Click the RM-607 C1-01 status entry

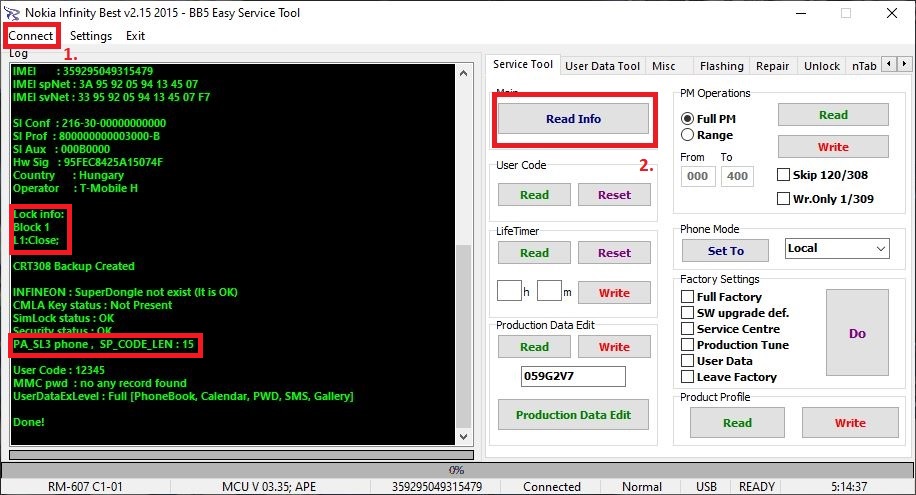point(85,487)
